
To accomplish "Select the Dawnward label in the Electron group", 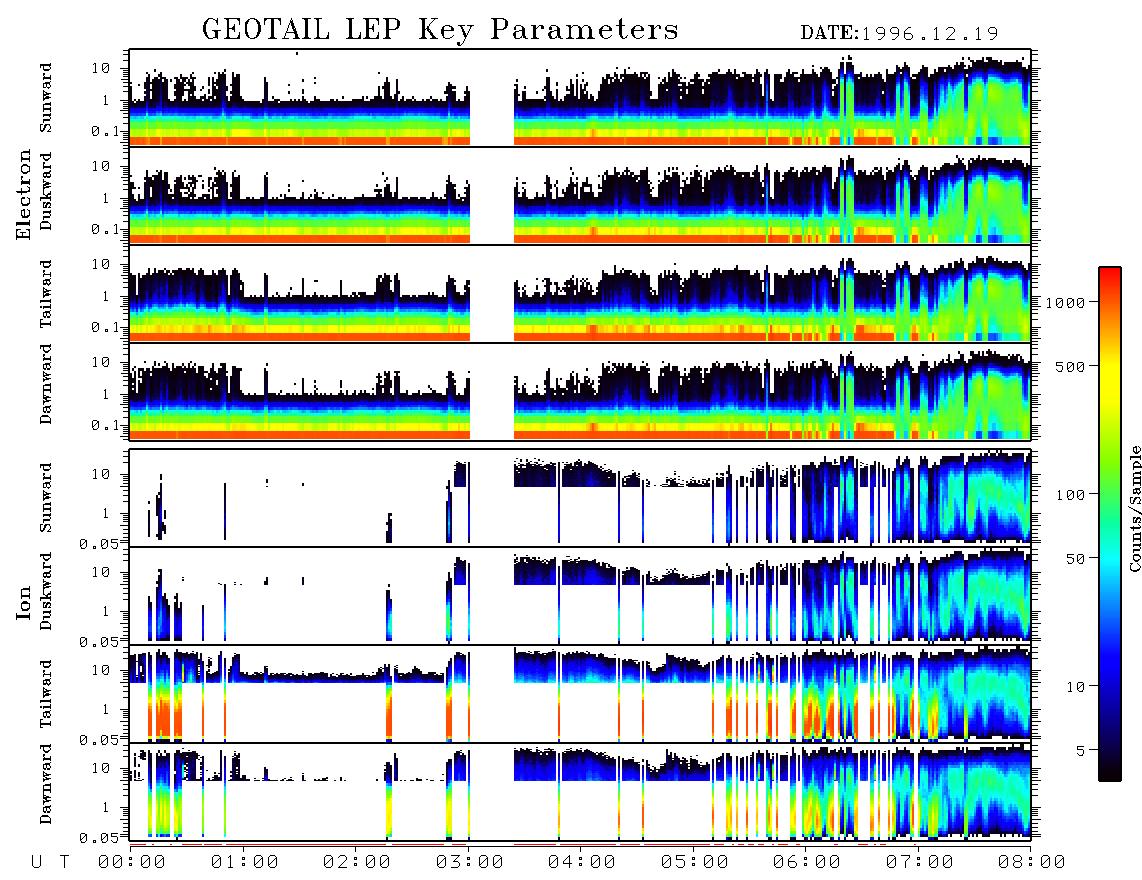I will 46,384.
